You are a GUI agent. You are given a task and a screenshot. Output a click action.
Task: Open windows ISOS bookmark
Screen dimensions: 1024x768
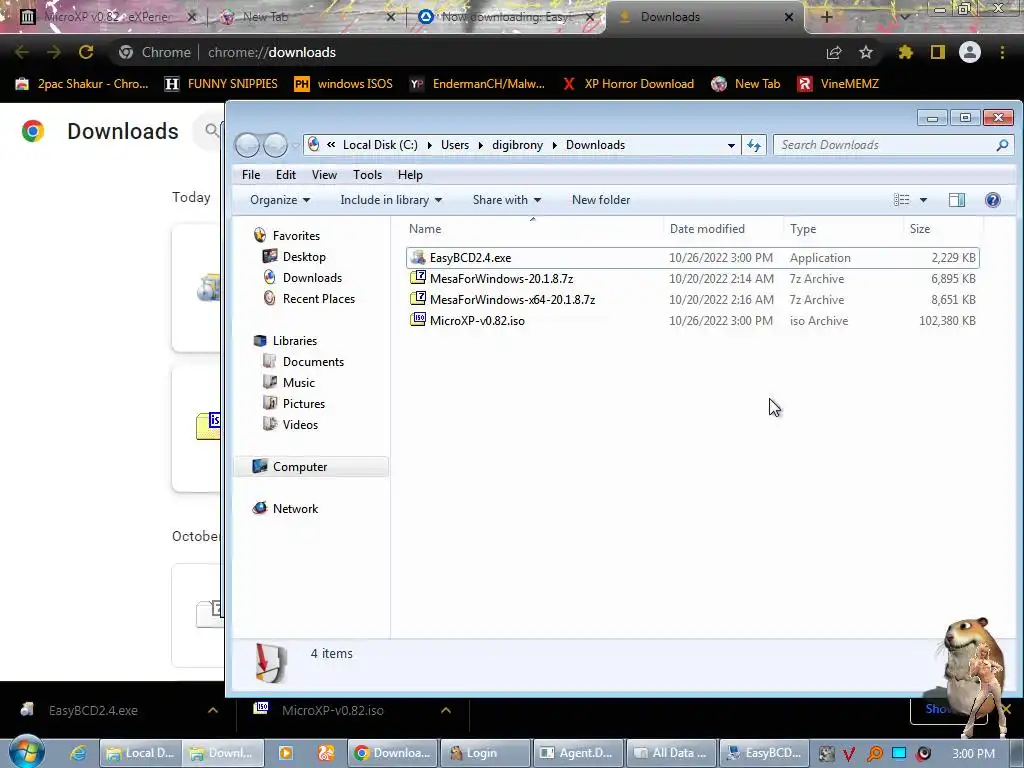click(x=343, y=84)
